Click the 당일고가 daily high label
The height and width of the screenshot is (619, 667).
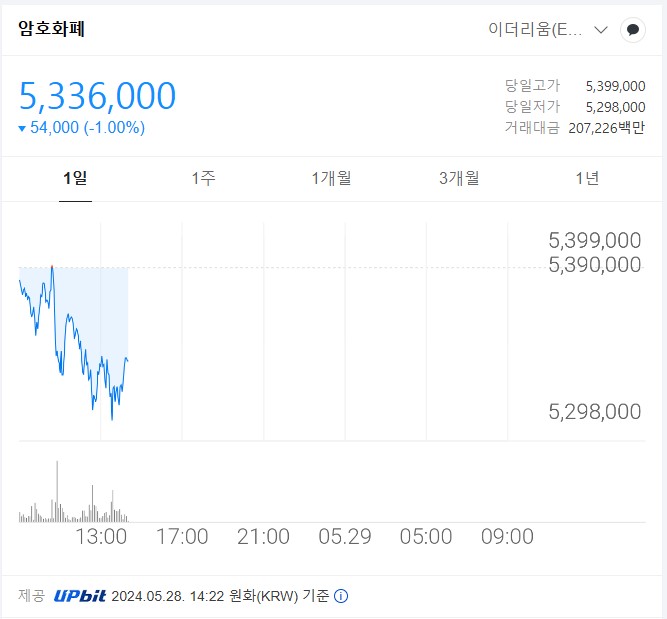[x=533, y=86]
